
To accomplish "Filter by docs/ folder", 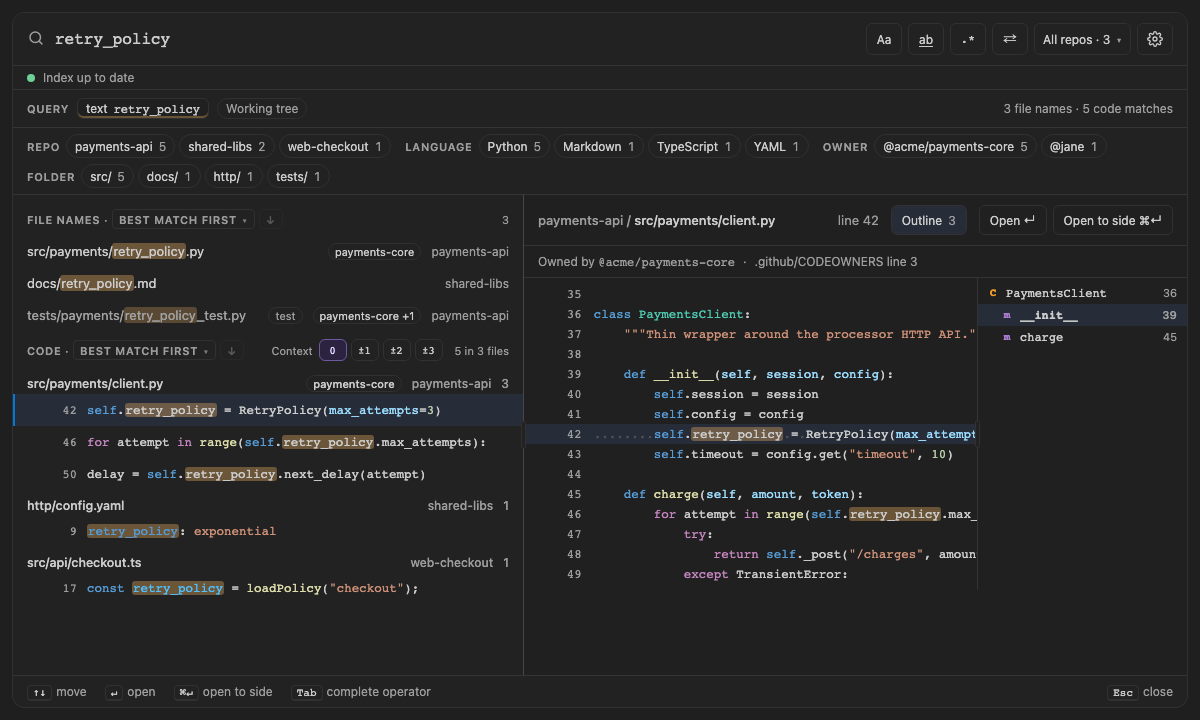I will click(x=168, y=177).
